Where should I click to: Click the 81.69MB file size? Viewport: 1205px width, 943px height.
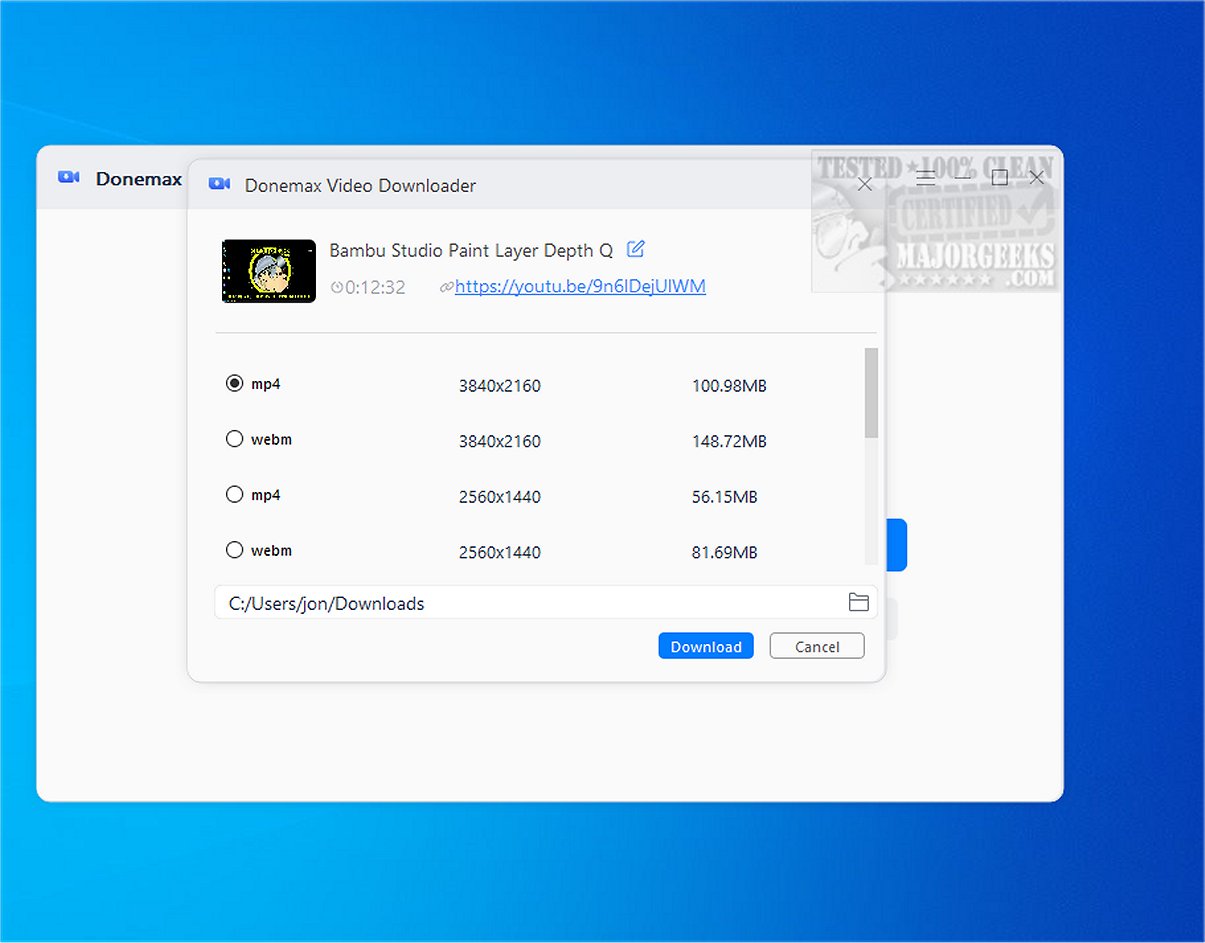pos(724,552)
